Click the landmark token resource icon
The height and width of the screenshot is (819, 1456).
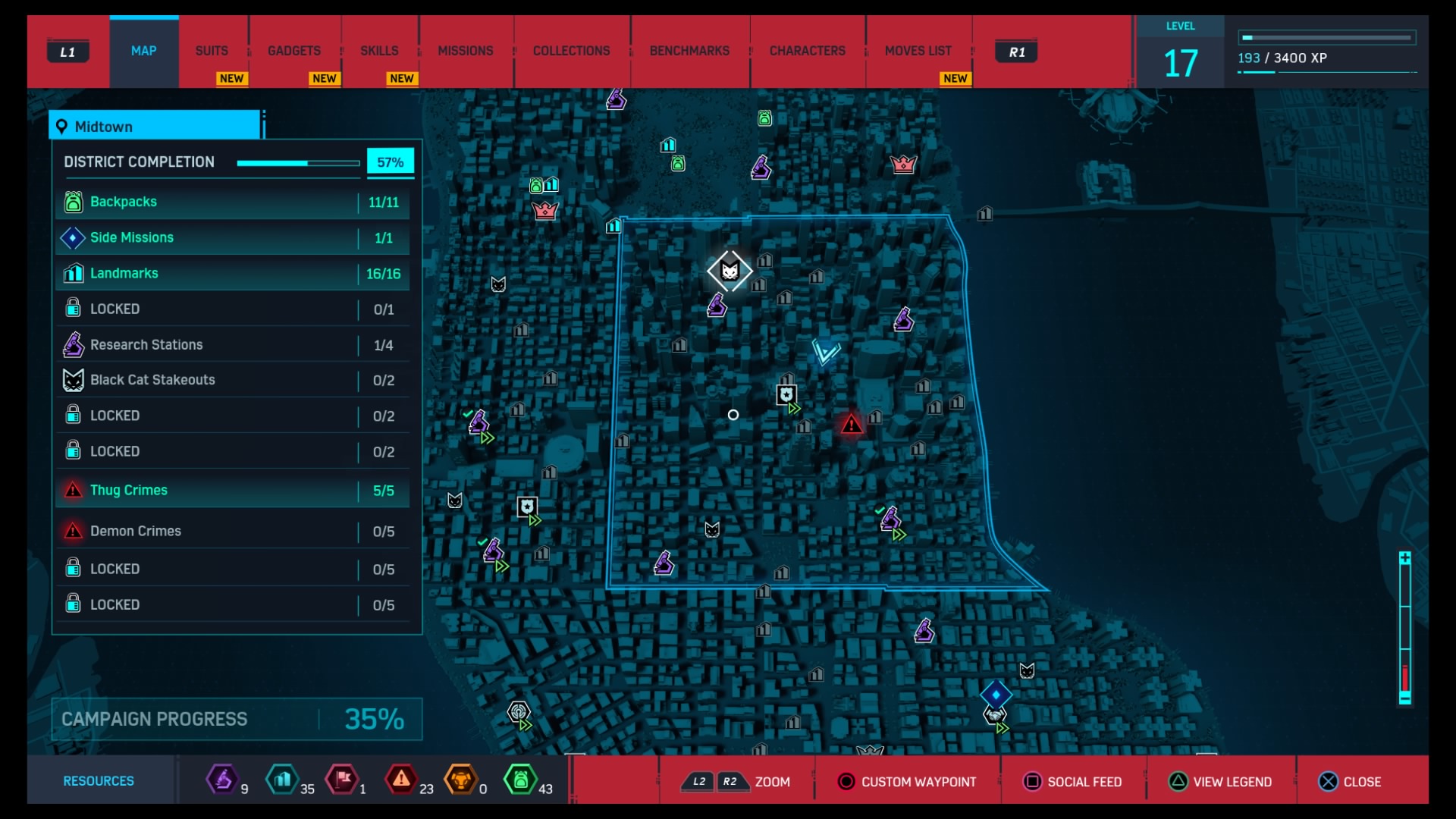(282, 779)
